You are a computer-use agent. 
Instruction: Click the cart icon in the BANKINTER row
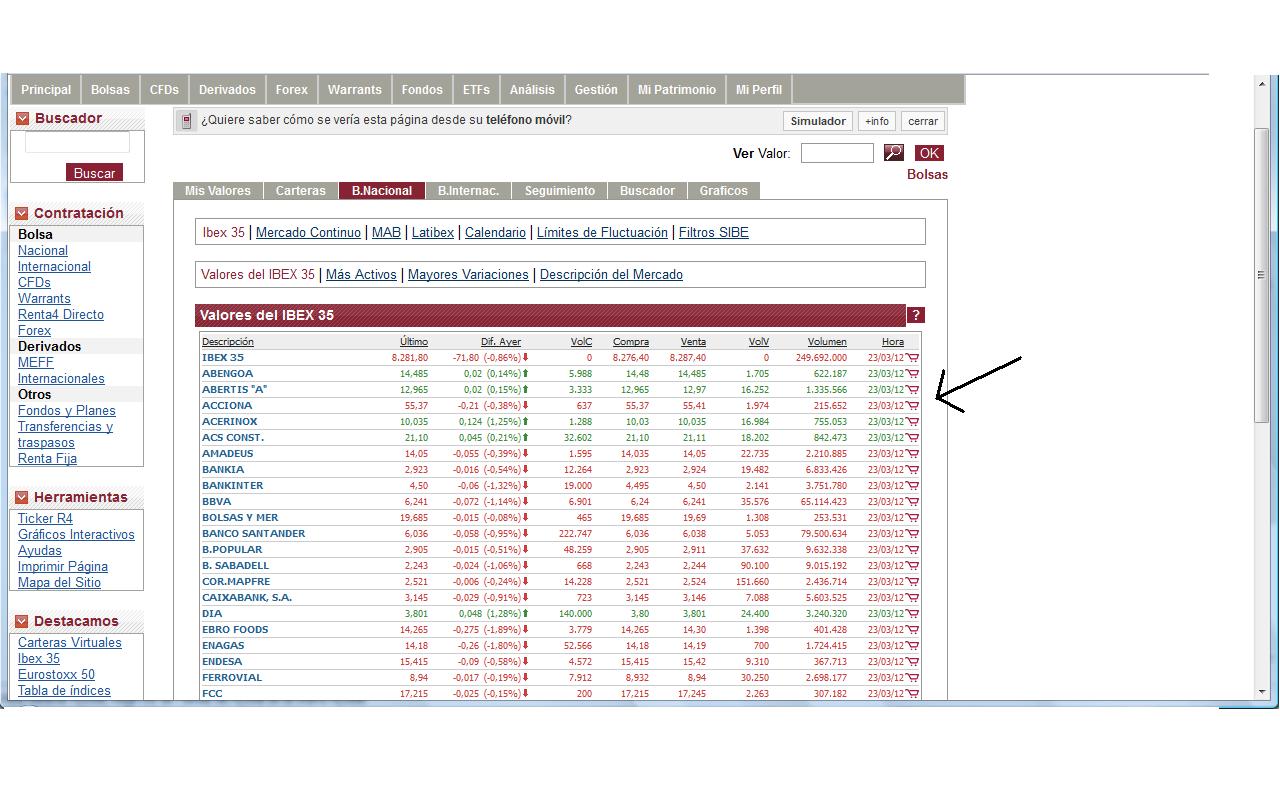(x=913, y=486)
